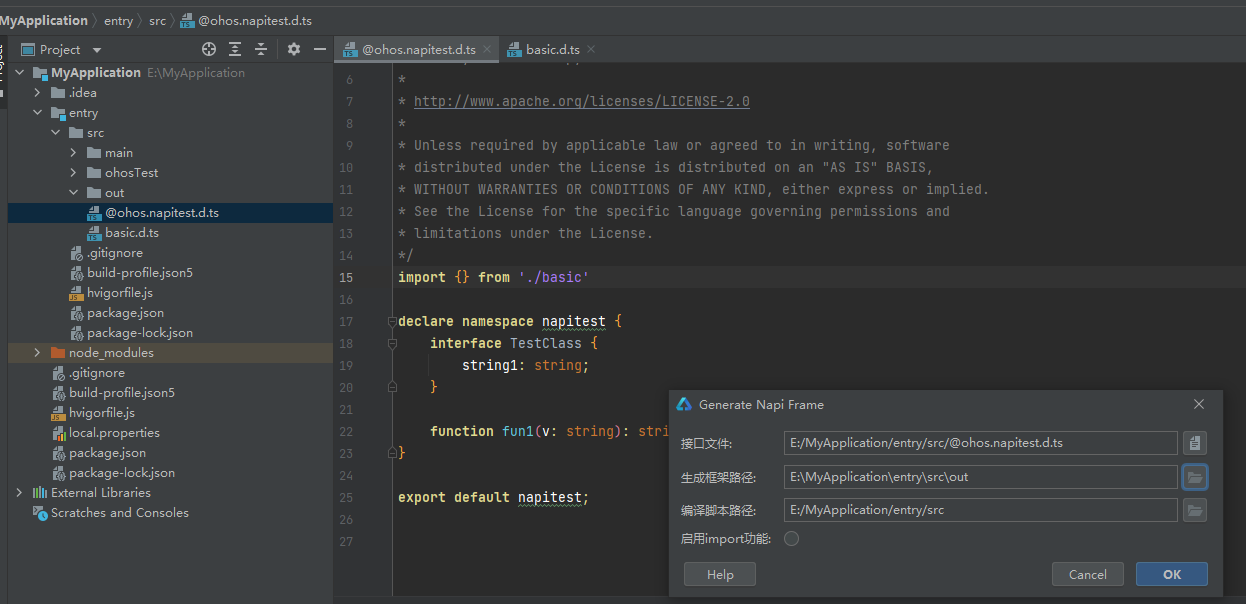1246x604 pixels.
Task: Expand External Libraries node
Action: (19, 493)
